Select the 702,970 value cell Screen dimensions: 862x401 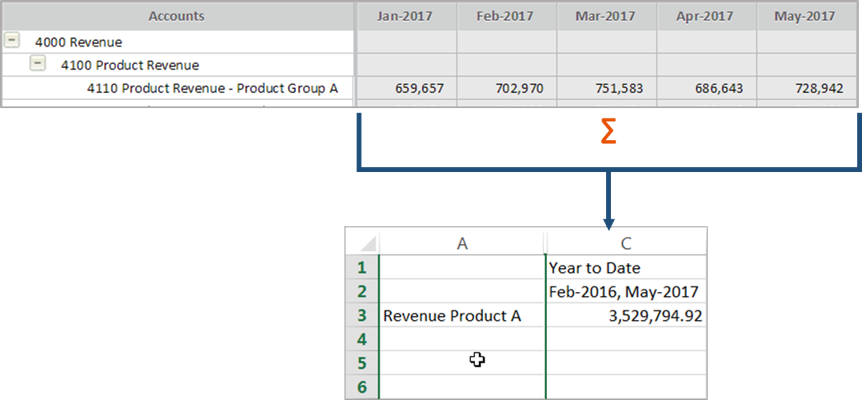[506, 88]
